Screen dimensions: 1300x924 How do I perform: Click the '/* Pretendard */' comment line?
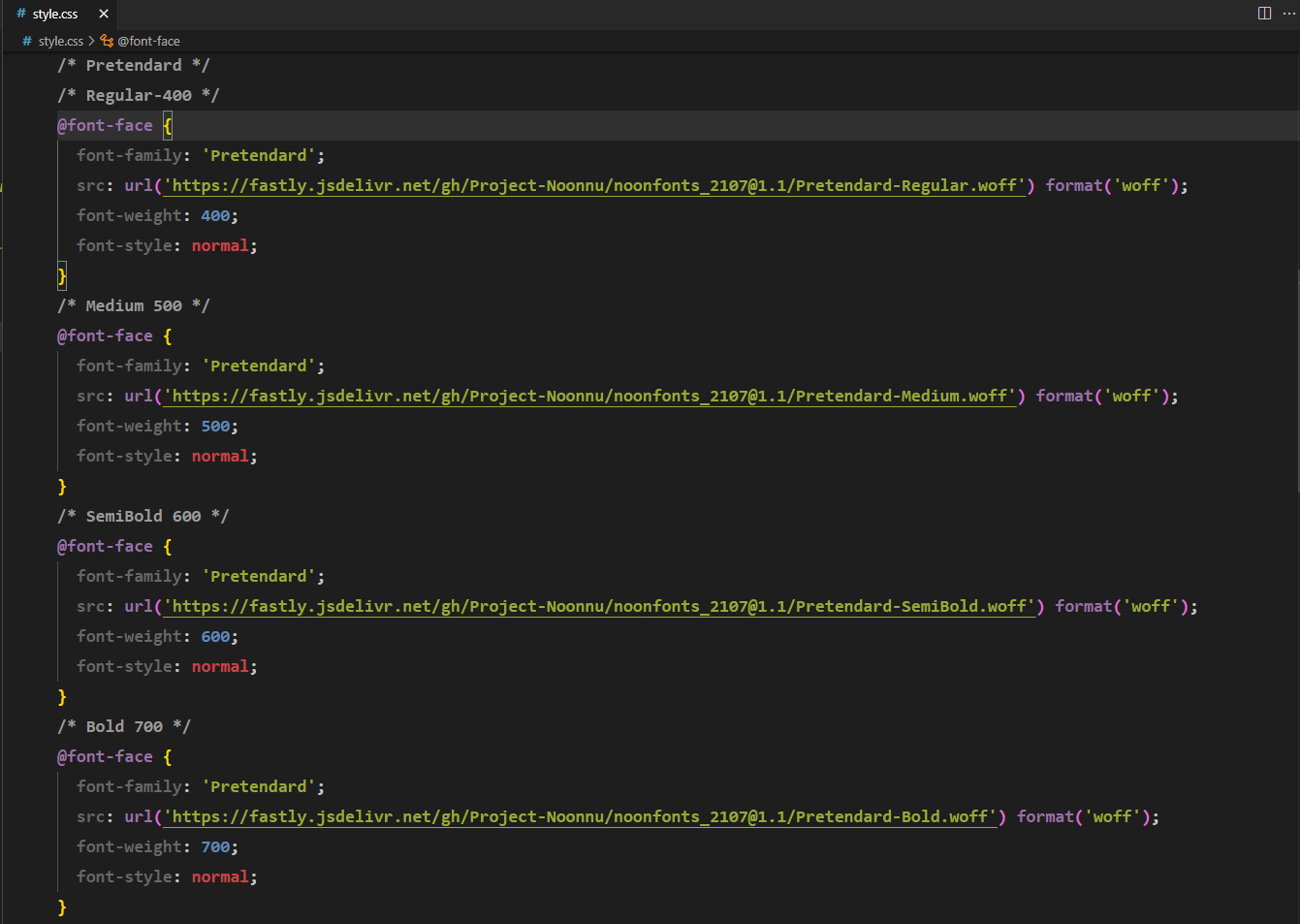pos(134,65)
